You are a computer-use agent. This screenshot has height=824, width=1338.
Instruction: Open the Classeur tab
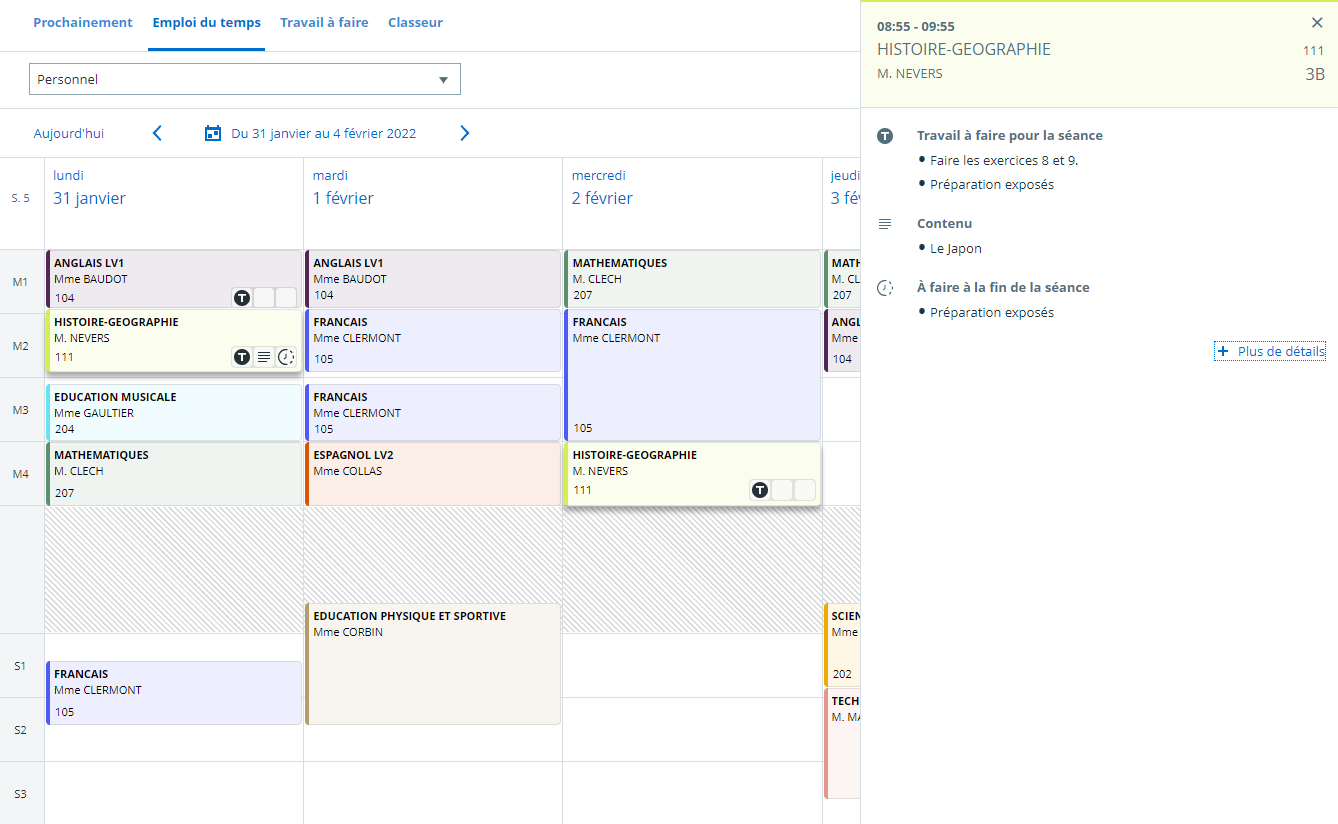(x=415, y=23)
